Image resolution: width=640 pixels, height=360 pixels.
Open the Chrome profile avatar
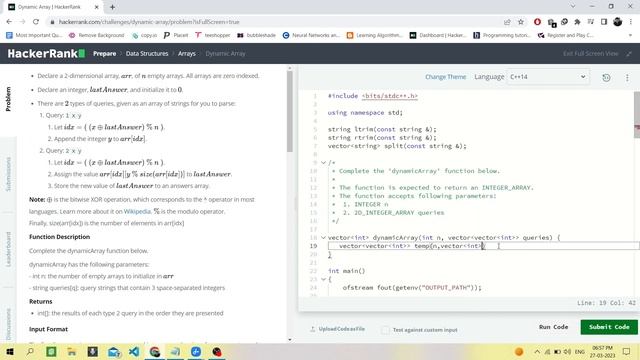click(x=618, y=22)
